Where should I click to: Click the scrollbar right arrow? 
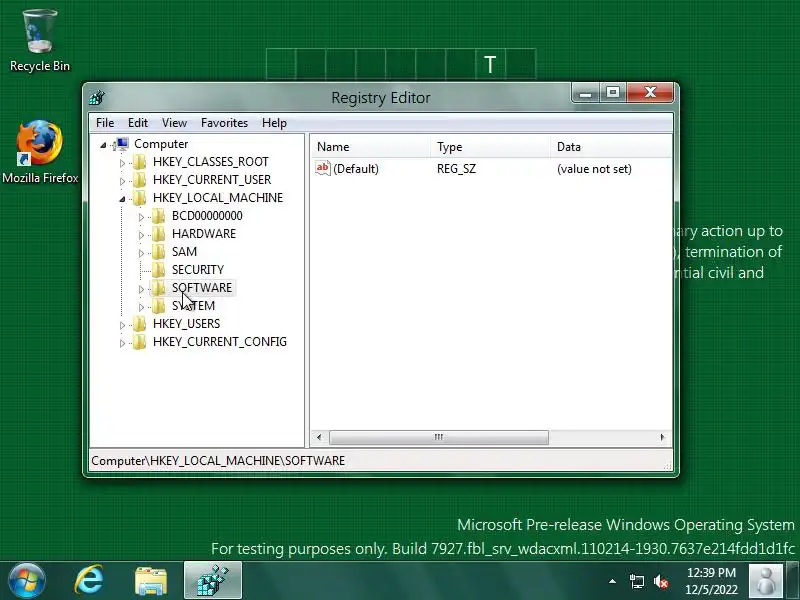pyautogui.click(x=662, y=437)
